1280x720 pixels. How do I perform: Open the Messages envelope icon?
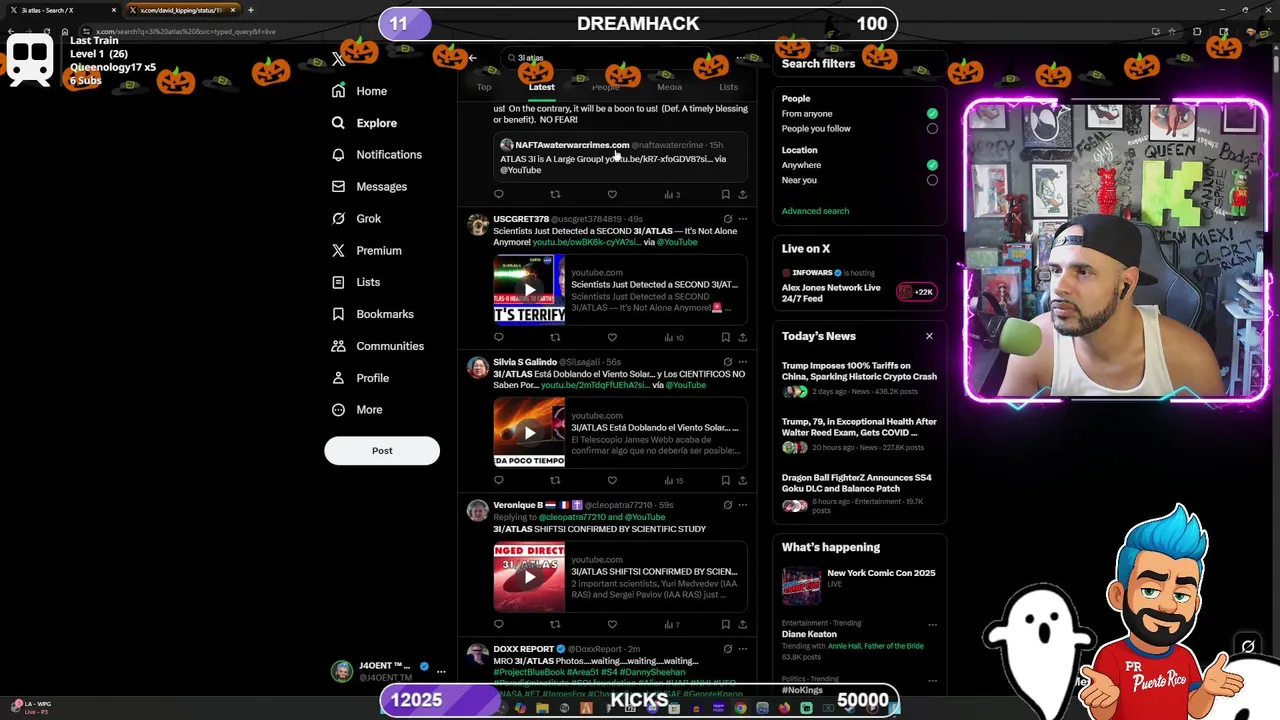click(338, 187)
